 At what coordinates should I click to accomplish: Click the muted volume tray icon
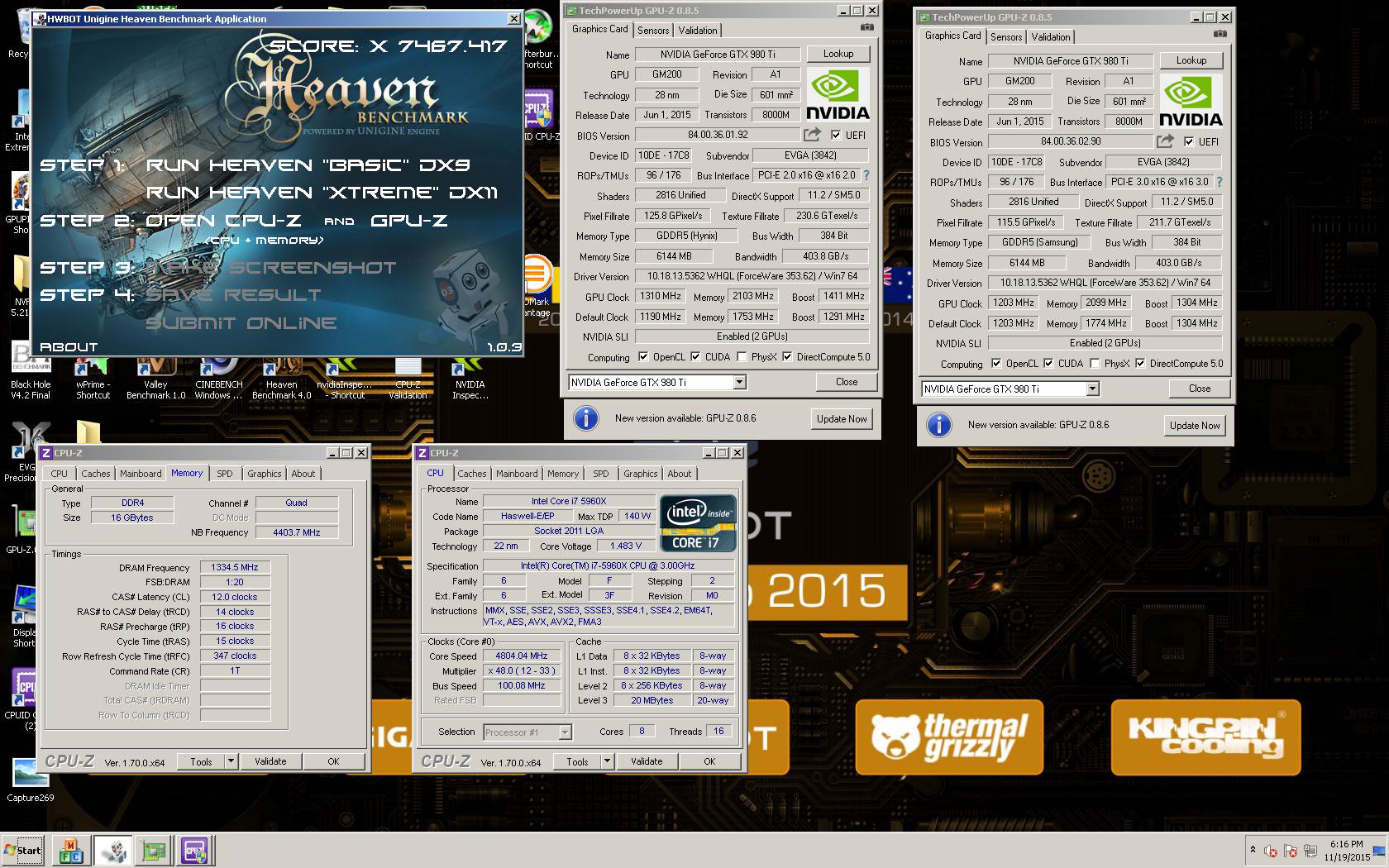pyautogui.click(x=1272, y=851)
